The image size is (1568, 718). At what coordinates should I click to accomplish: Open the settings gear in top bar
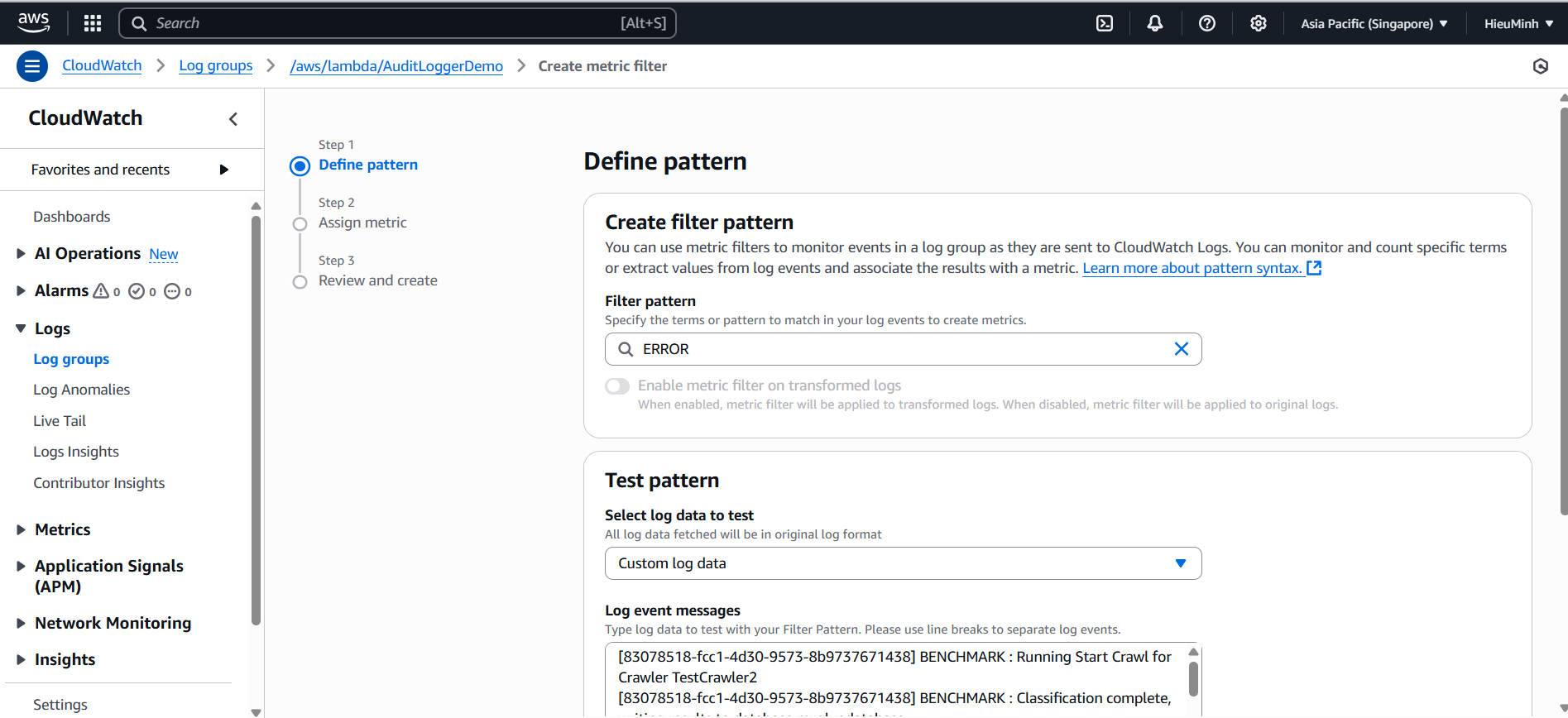(1259, 23)
